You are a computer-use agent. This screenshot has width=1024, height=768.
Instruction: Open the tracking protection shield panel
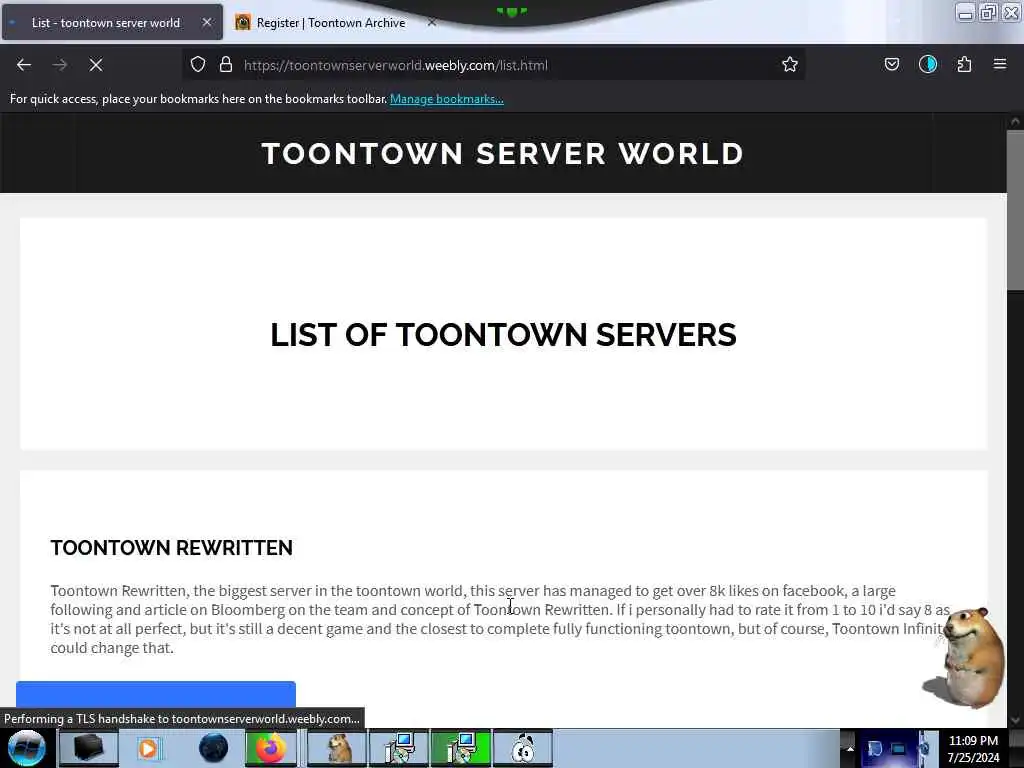click(198, 64)
